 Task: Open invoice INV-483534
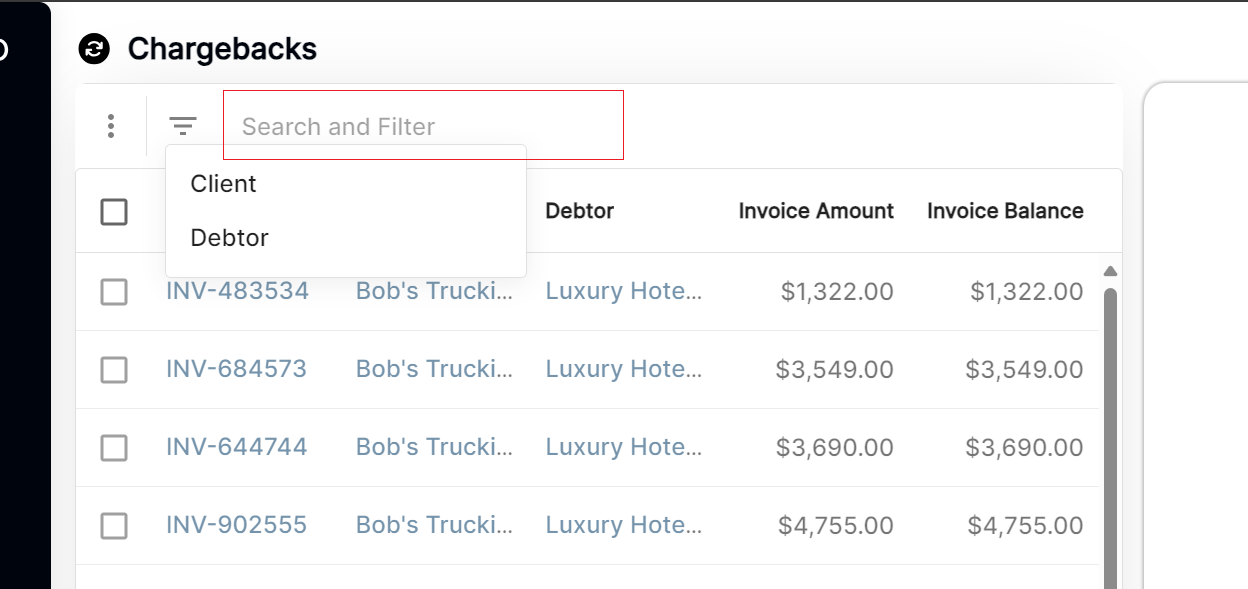pyautogui.click(x=237, y=291)
